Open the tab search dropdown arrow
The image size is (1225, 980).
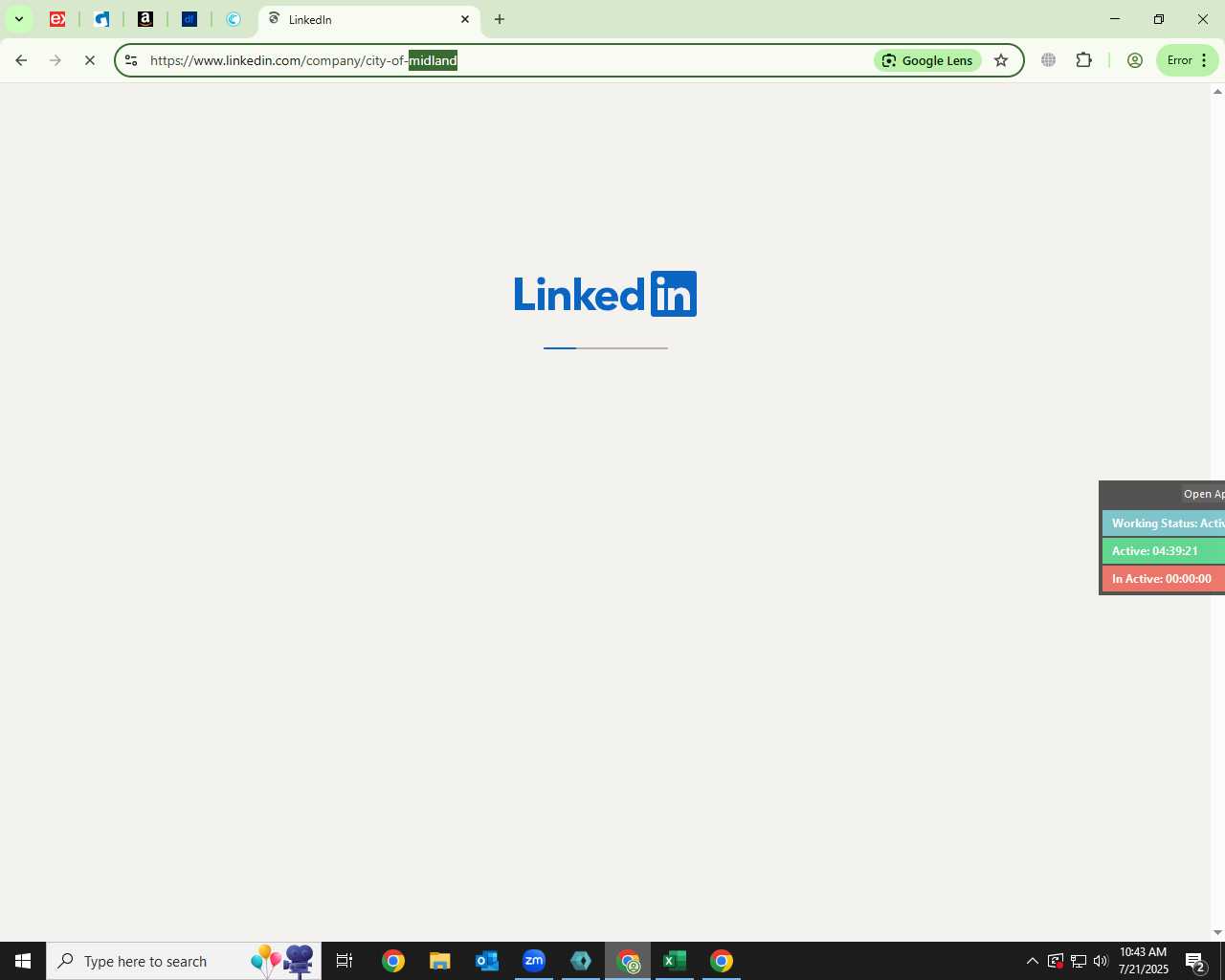click(18, 19)
